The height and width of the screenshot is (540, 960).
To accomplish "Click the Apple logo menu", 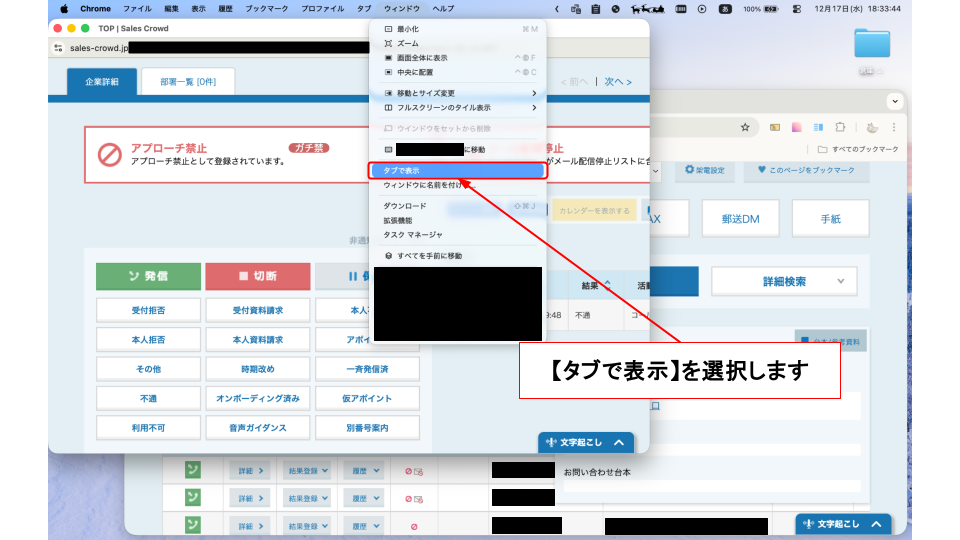I will coord(64,8).
